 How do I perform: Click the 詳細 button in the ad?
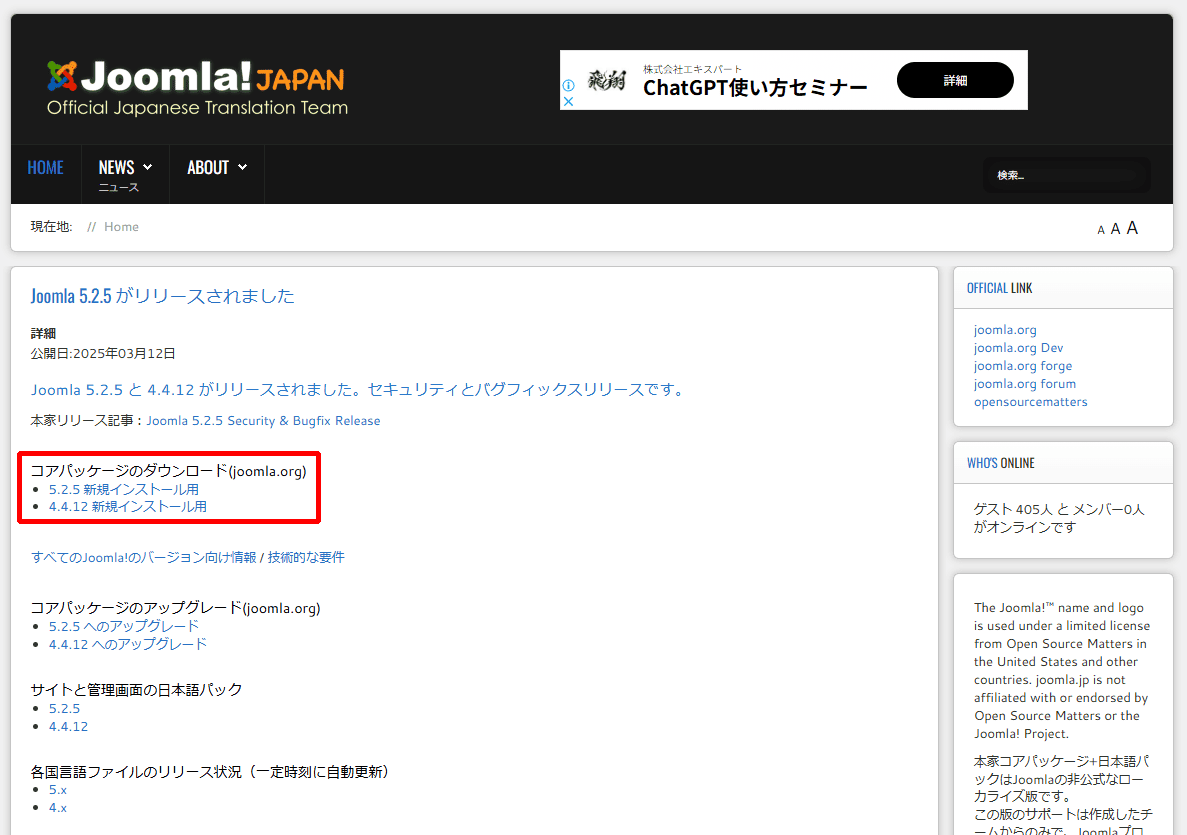pos(955,80)
